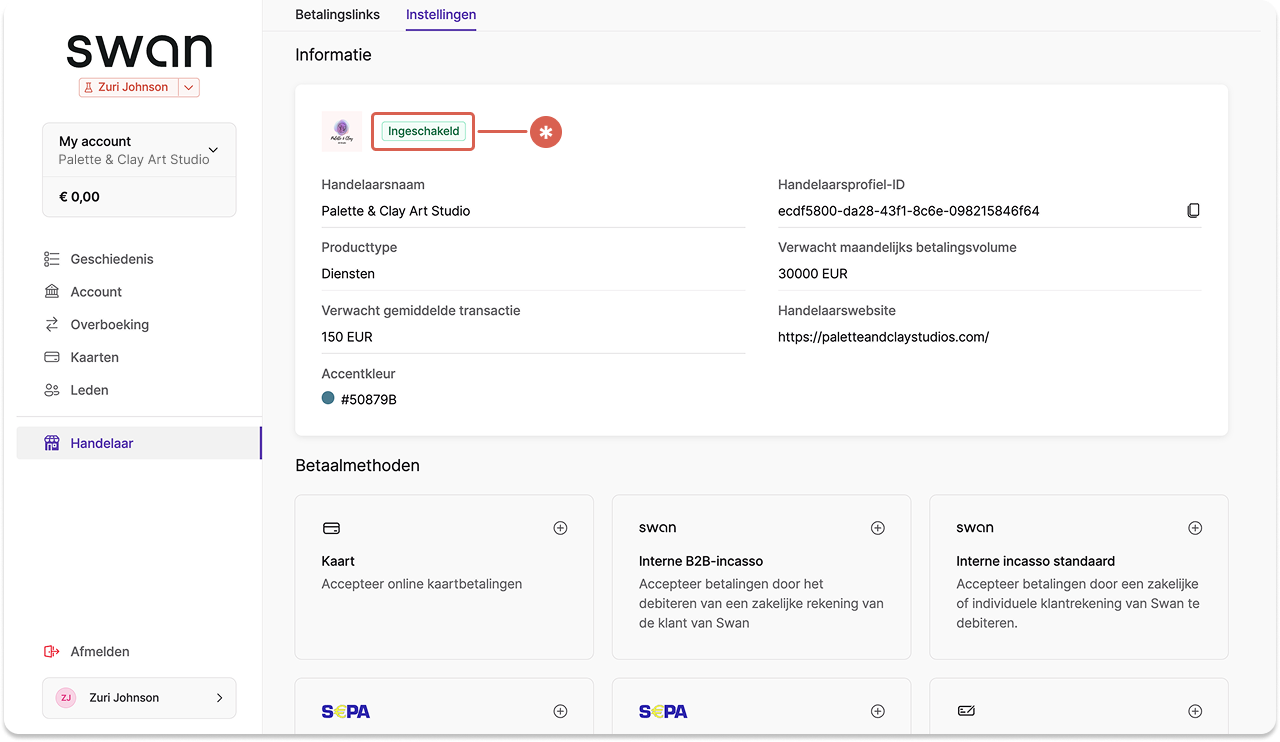The height and width of the screenshot is (742, 1280).
Task: Add Interne incasso standaard plus icon
Action: pos(1194,528)
